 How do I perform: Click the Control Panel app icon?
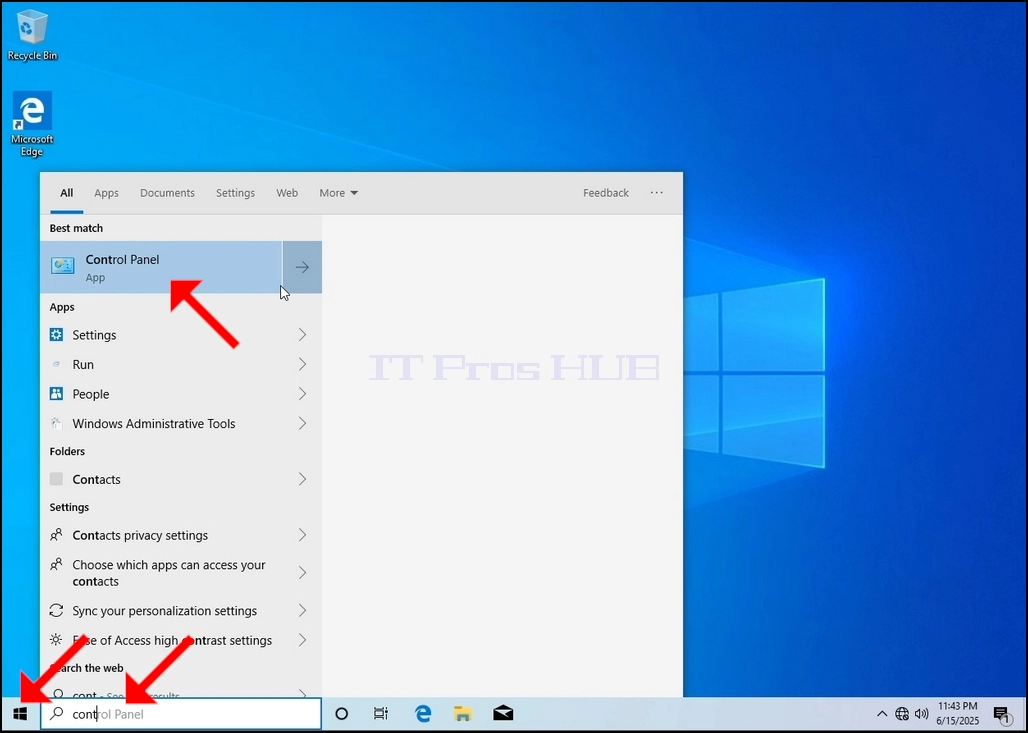tap(63, 266)
